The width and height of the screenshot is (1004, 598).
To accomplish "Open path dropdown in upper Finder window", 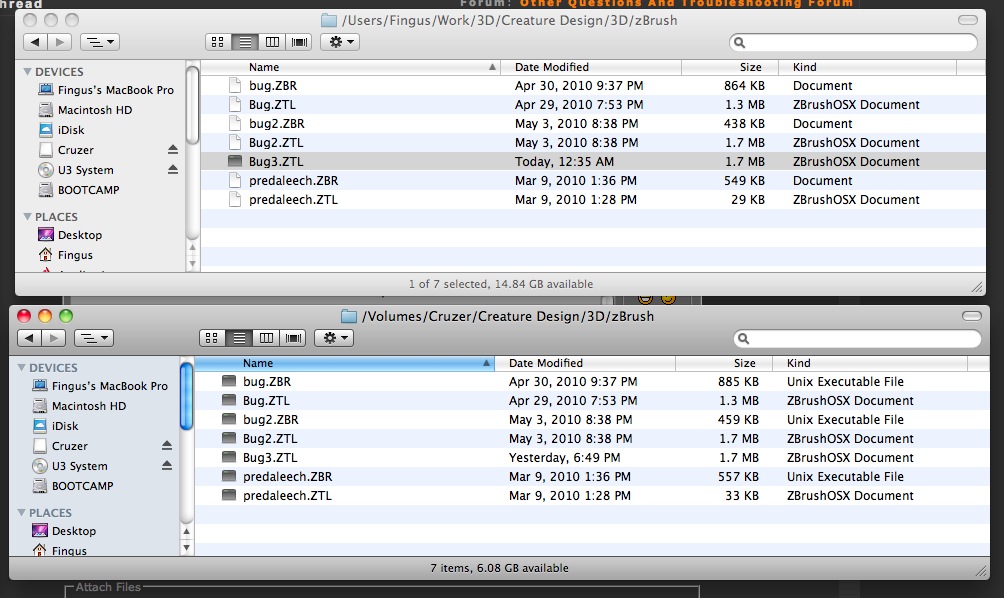I will click(100, 42).
